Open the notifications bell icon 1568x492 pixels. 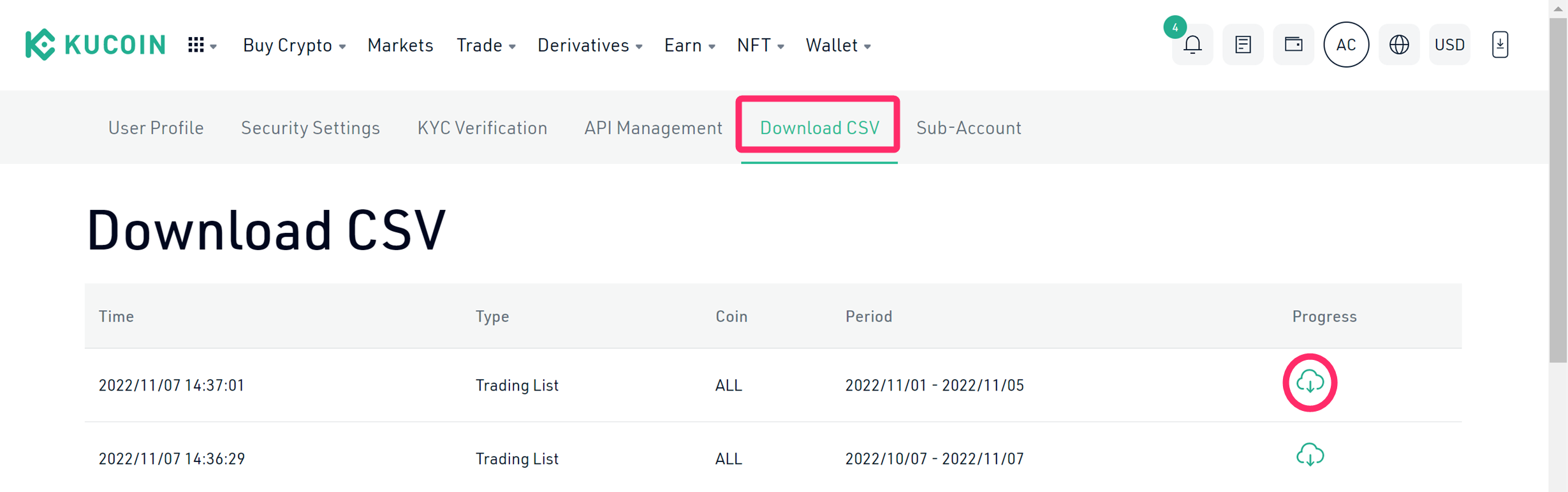(1192, 45)
